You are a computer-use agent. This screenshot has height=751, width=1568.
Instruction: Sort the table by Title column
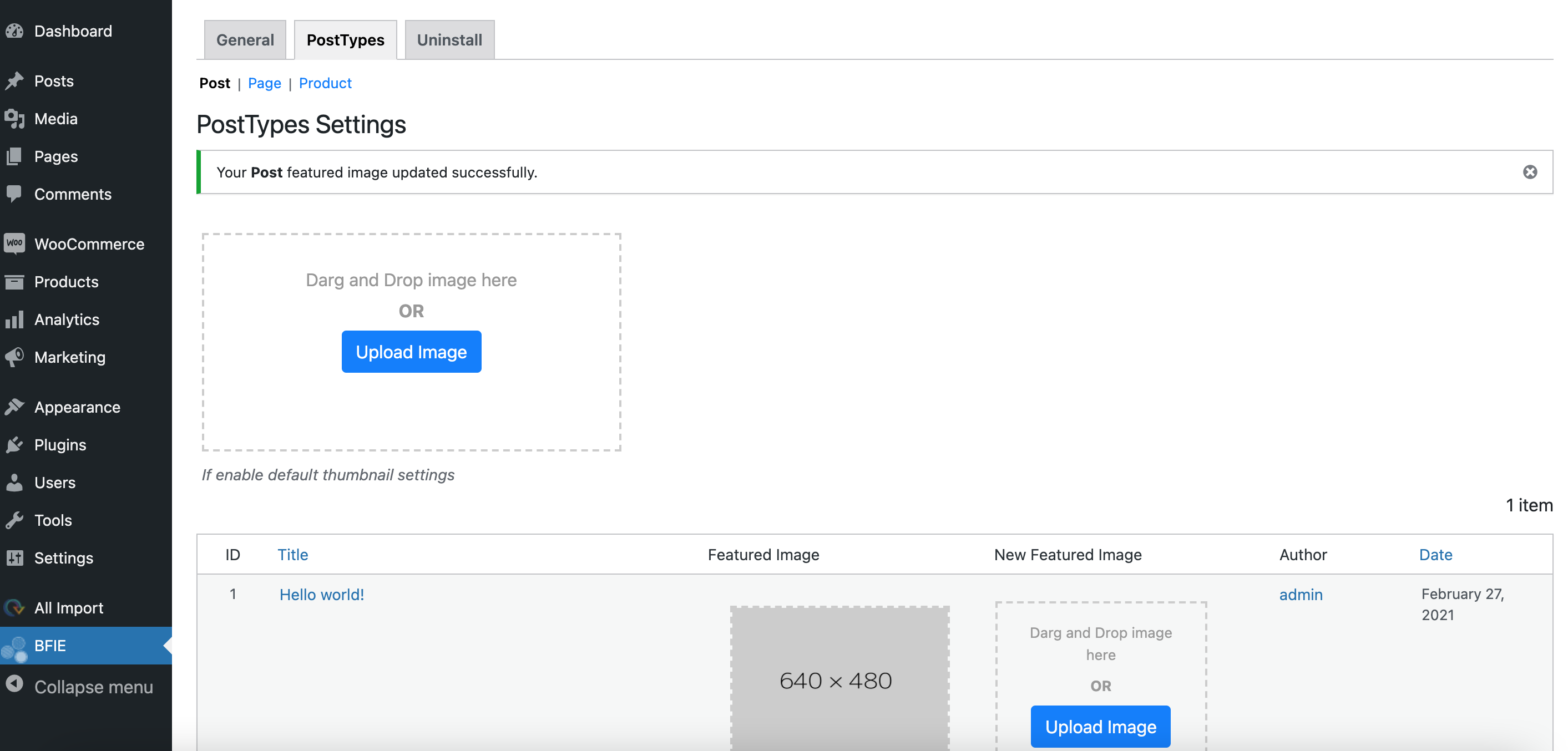293,555
